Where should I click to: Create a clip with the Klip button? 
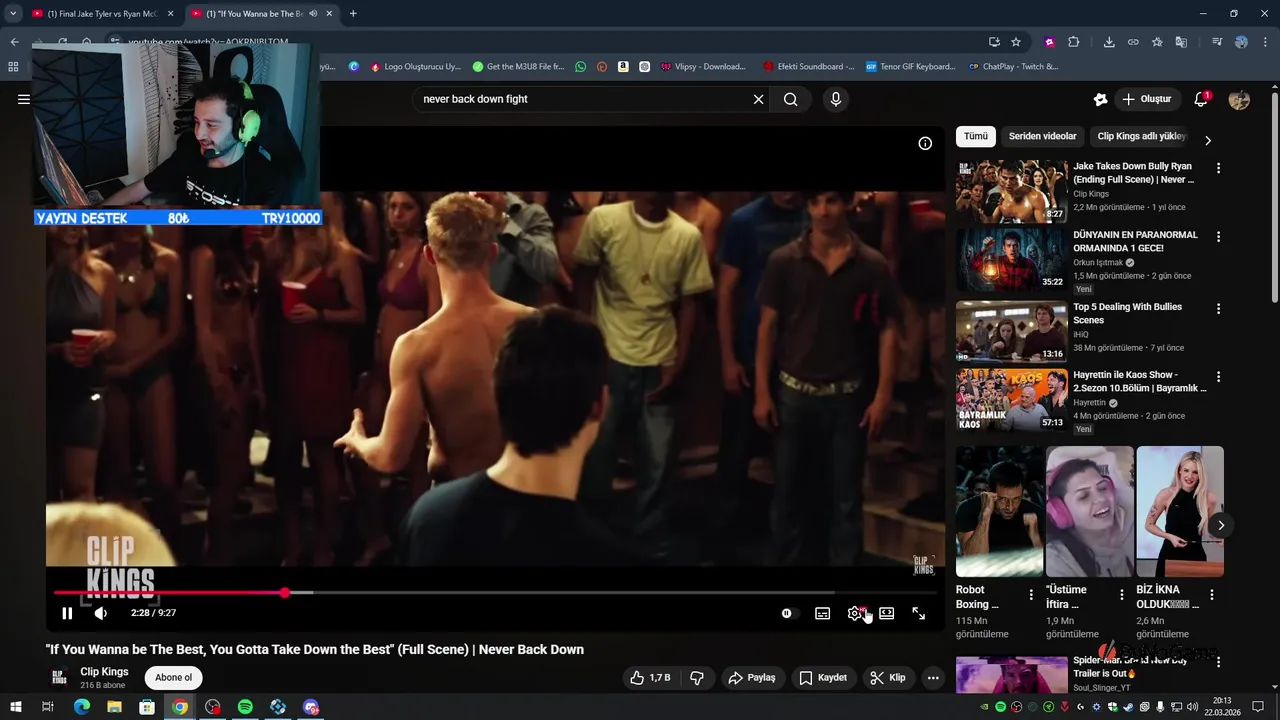(x=887, y=678)
